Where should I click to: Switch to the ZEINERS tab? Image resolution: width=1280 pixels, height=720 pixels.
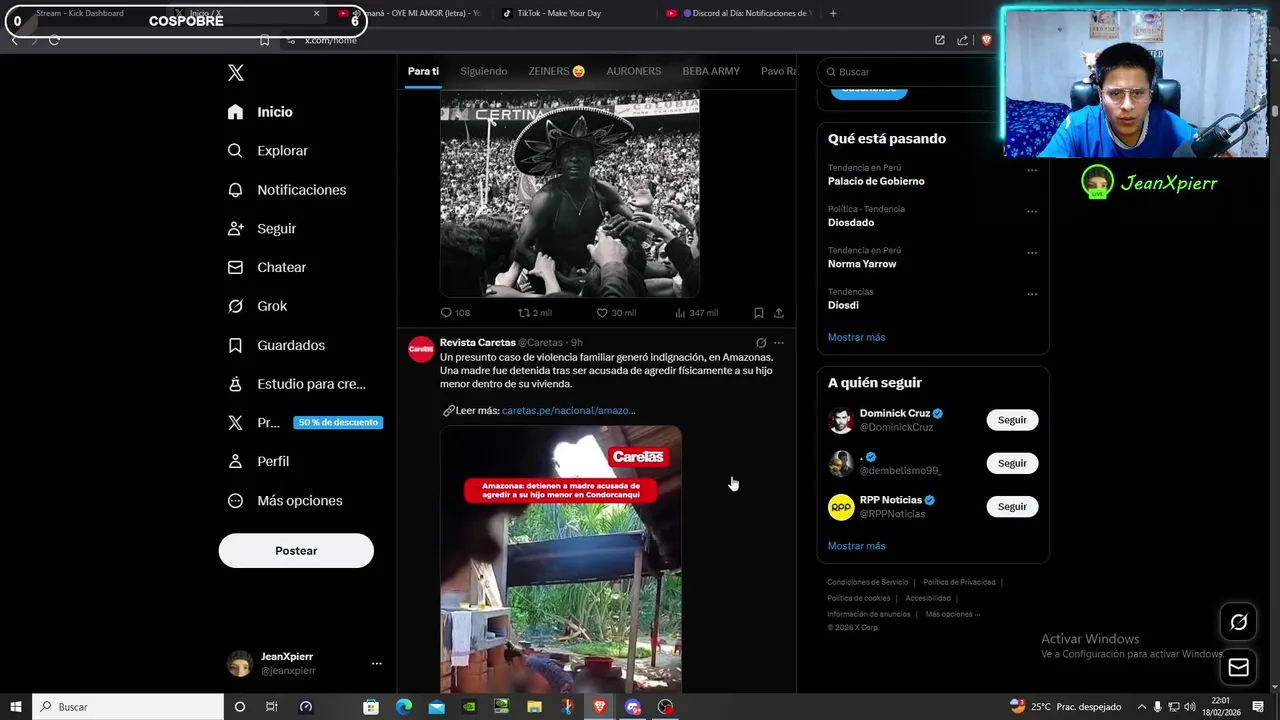557,71
